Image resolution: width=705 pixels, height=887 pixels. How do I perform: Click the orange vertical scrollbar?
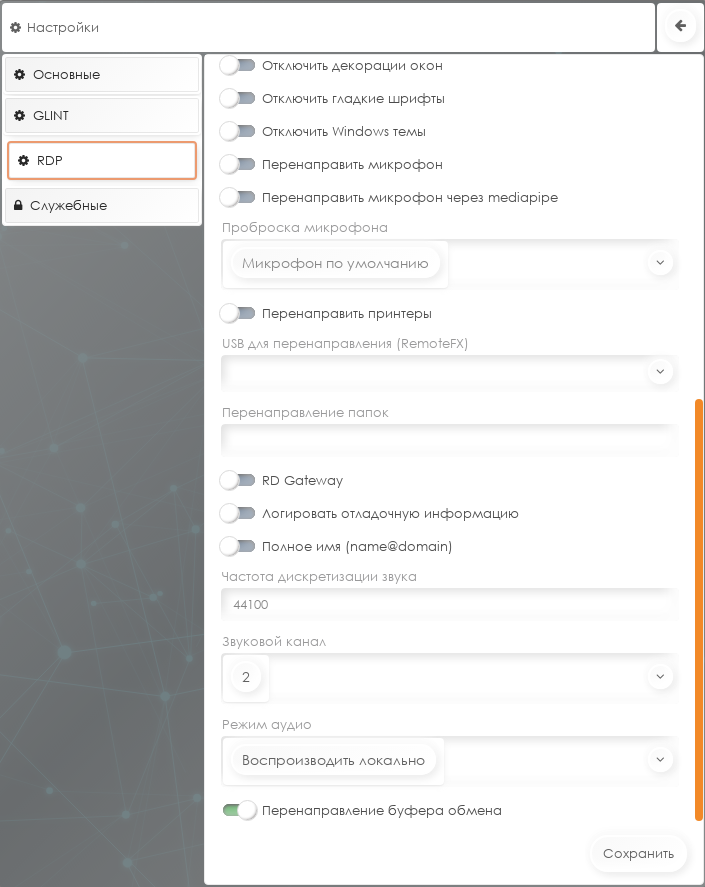click(699, 610)
